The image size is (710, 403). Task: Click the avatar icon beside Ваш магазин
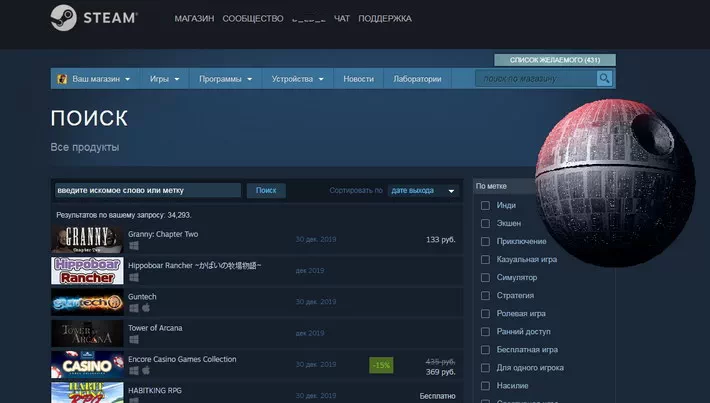(62, 79)
